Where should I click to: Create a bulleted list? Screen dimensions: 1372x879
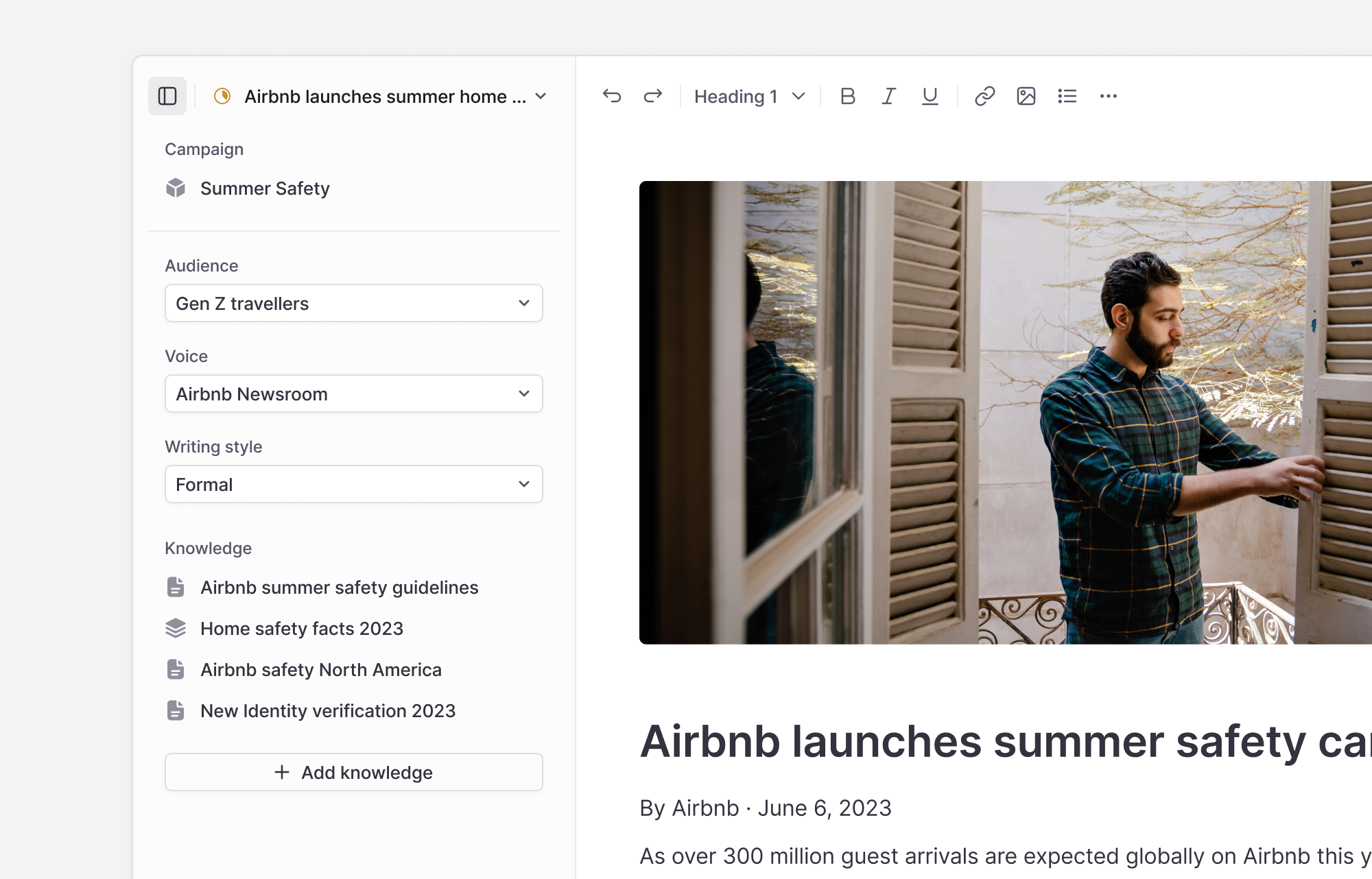[1067, 96]
